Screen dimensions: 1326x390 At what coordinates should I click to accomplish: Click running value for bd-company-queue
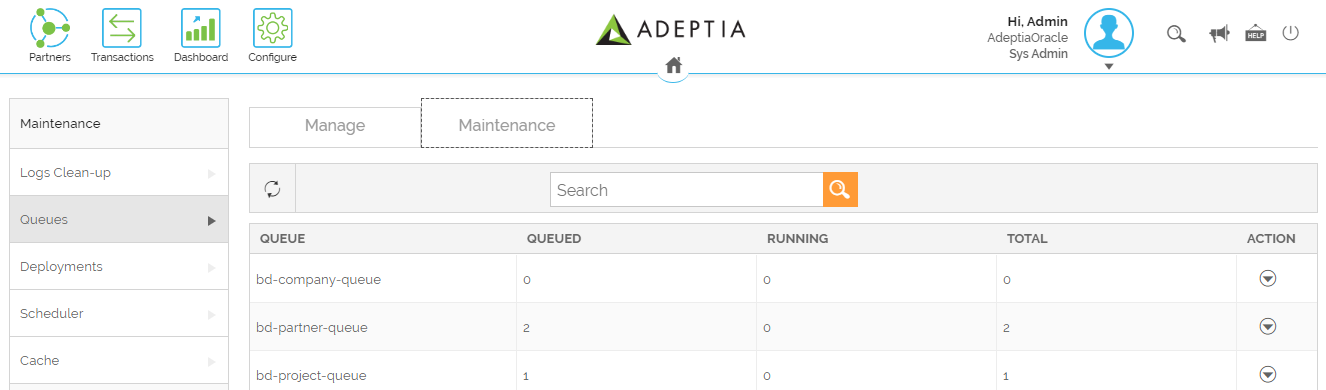pos(766,280)
